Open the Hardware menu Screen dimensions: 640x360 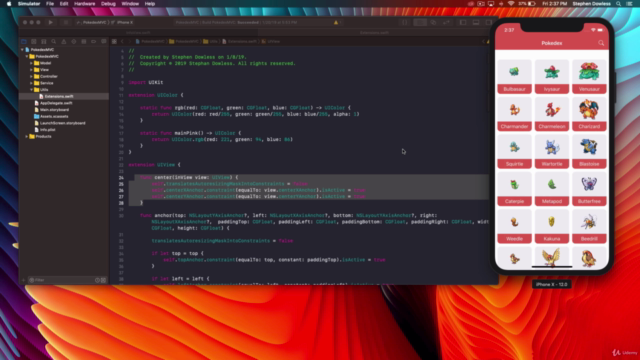[x=84, y=4]
